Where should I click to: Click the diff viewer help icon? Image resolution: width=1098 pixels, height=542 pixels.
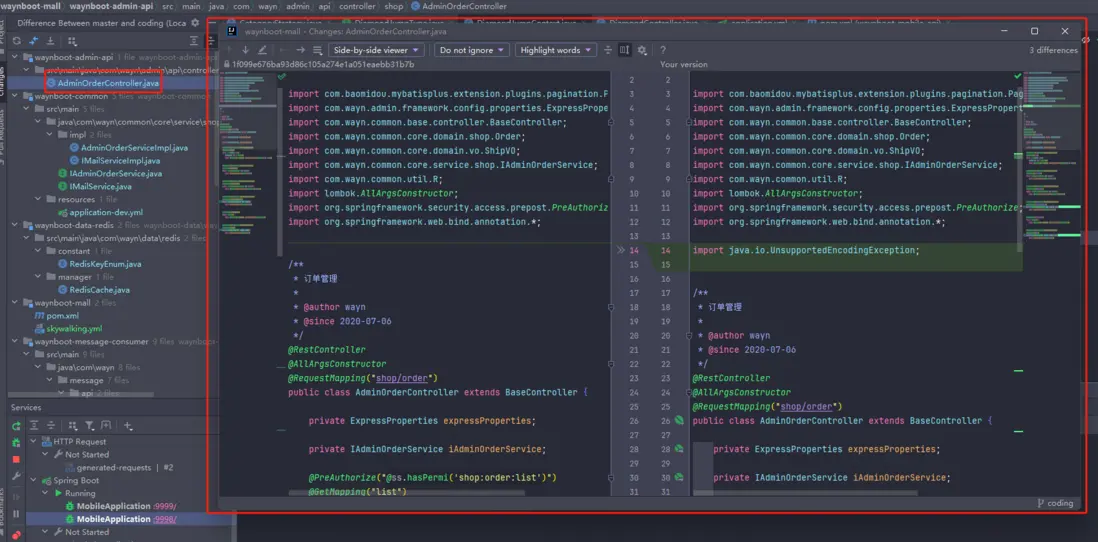[x=662, y=50]
